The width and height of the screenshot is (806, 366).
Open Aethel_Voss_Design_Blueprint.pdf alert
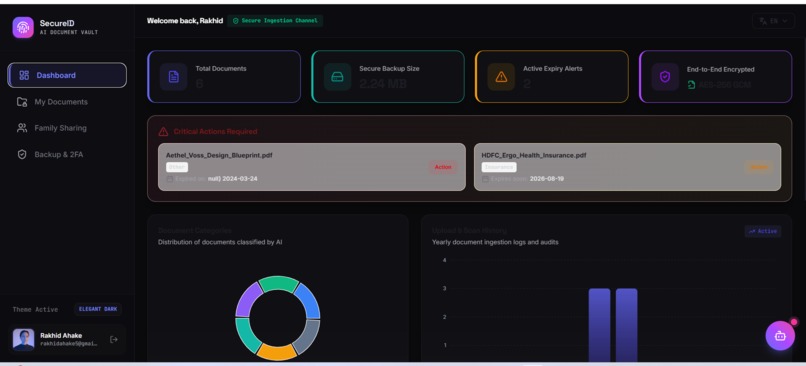click(312, 167)
